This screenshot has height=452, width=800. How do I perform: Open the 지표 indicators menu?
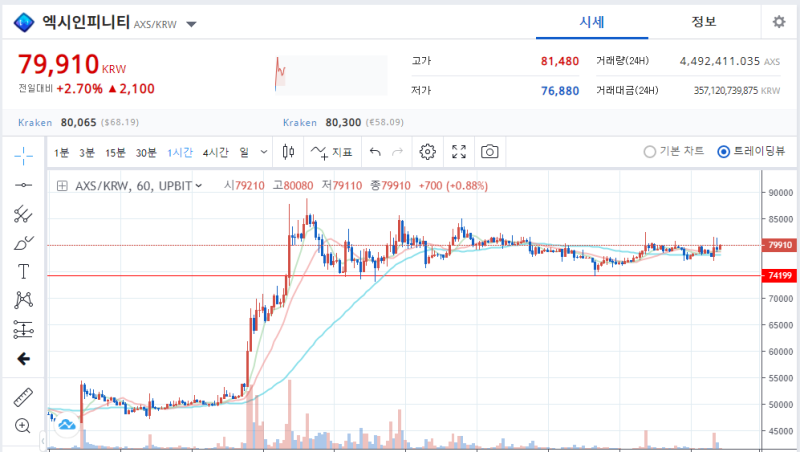coord(332,152)
